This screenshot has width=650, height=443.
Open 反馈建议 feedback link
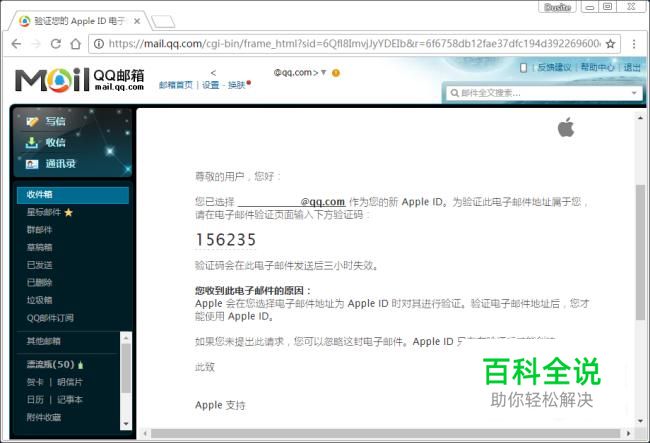(x=554, y=67)
